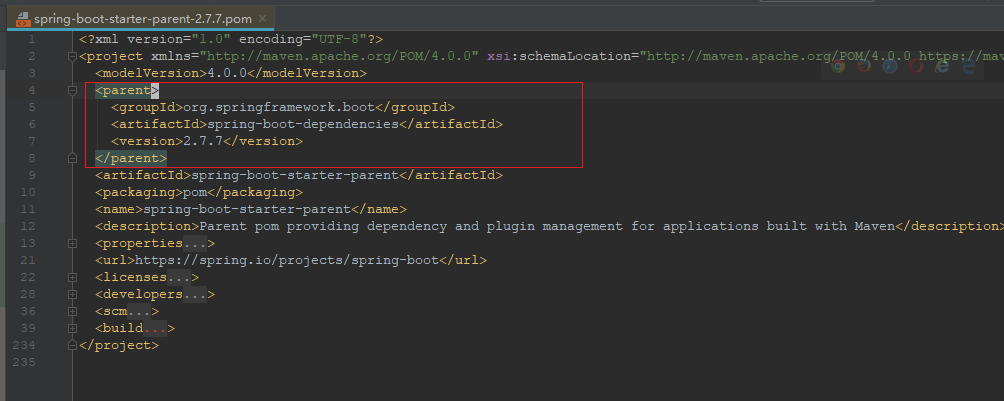Image resolution: width=1004 pixels, height=401 pixels.
Task: Click spring-boot-starter-parent in the name tag
Action: pos(247,209)
